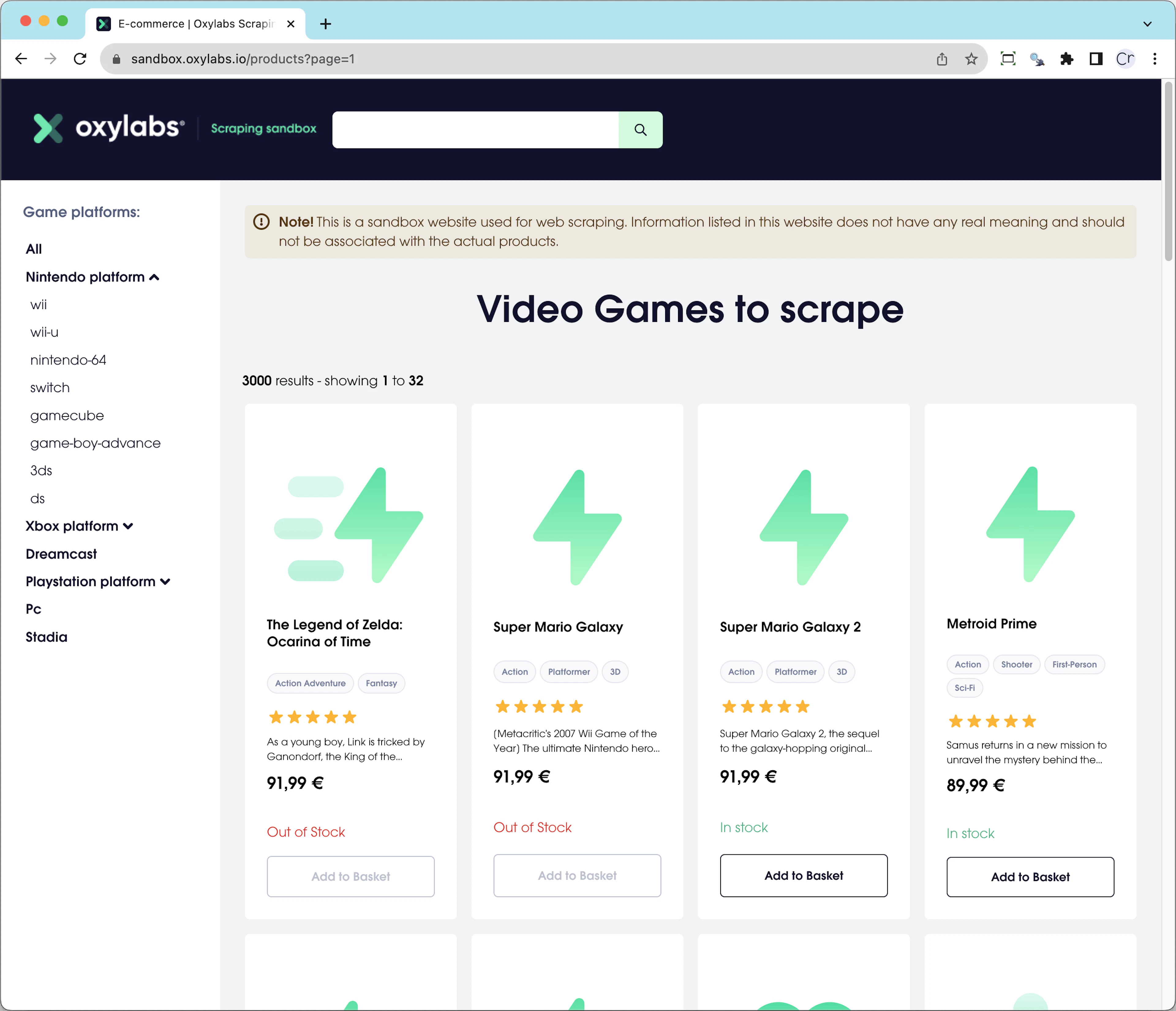Image resolution: width=1176 pixels, height=1011 pixels.
Task: Filter games by 3ds
Action: [41, 471]
